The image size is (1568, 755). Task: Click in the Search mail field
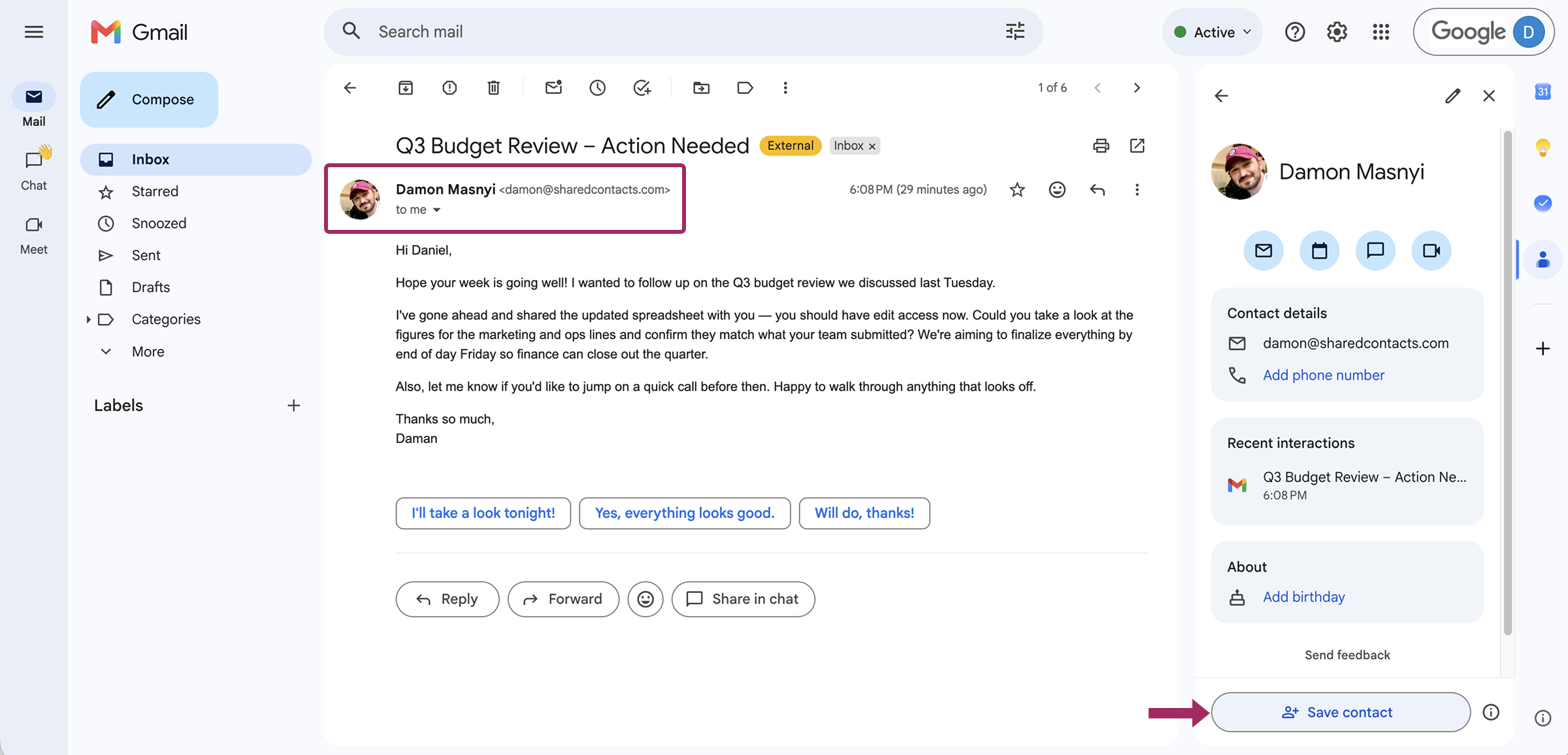(x=683, y=32)
